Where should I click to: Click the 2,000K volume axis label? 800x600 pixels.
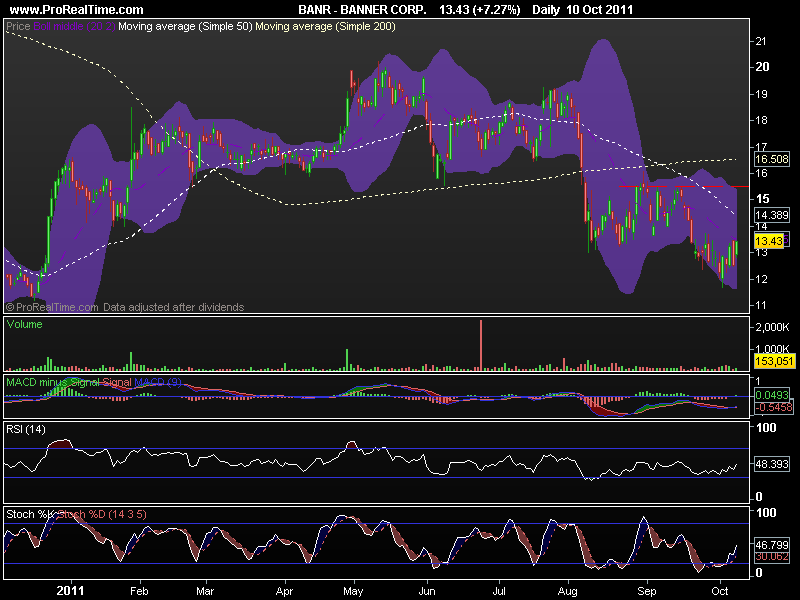(772, 327)
